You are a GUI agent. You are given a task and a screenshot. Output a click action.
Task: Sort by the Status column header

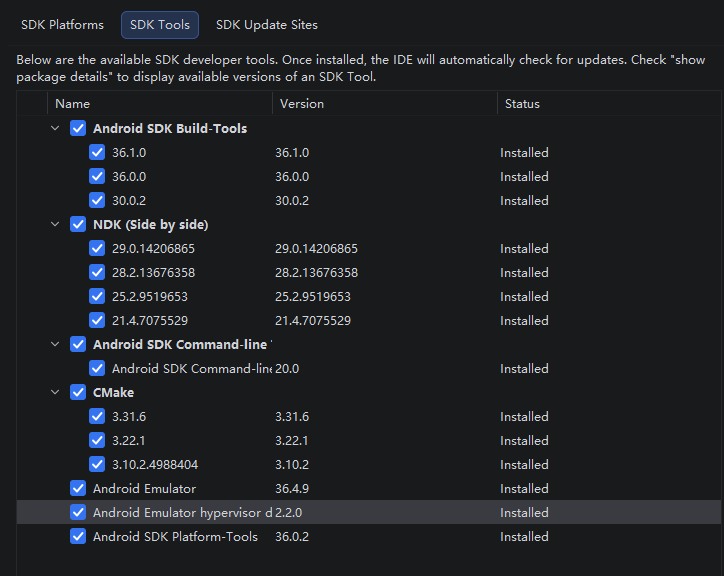pyautogui.click(x=609, y=103)
